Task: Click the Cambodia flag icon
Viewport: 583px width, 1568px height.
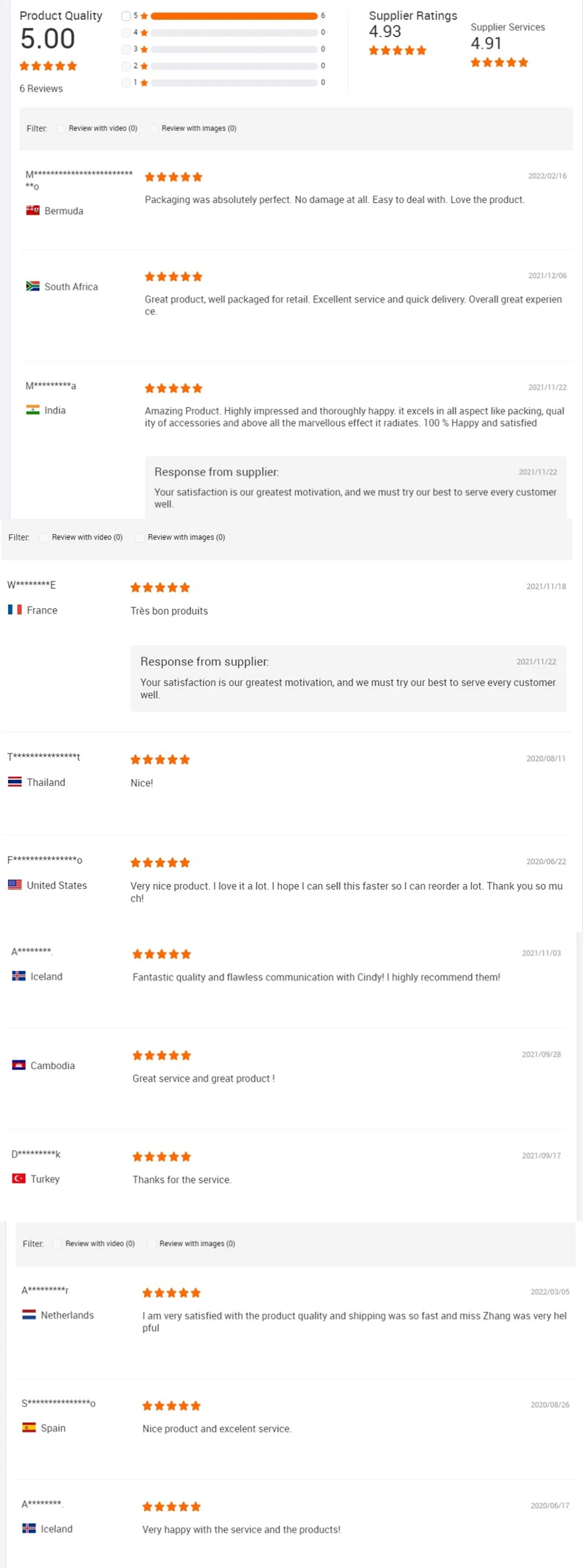Action: click(x=18, y=1065)
